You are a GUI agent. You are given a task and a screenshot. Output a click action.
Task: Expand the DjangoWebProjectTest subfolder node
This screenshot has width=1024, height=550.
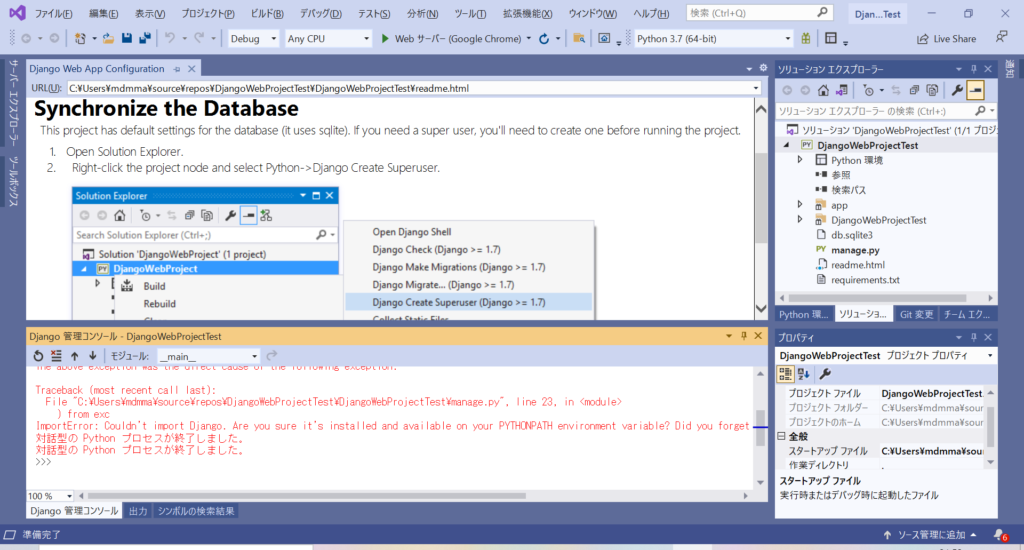800,219
